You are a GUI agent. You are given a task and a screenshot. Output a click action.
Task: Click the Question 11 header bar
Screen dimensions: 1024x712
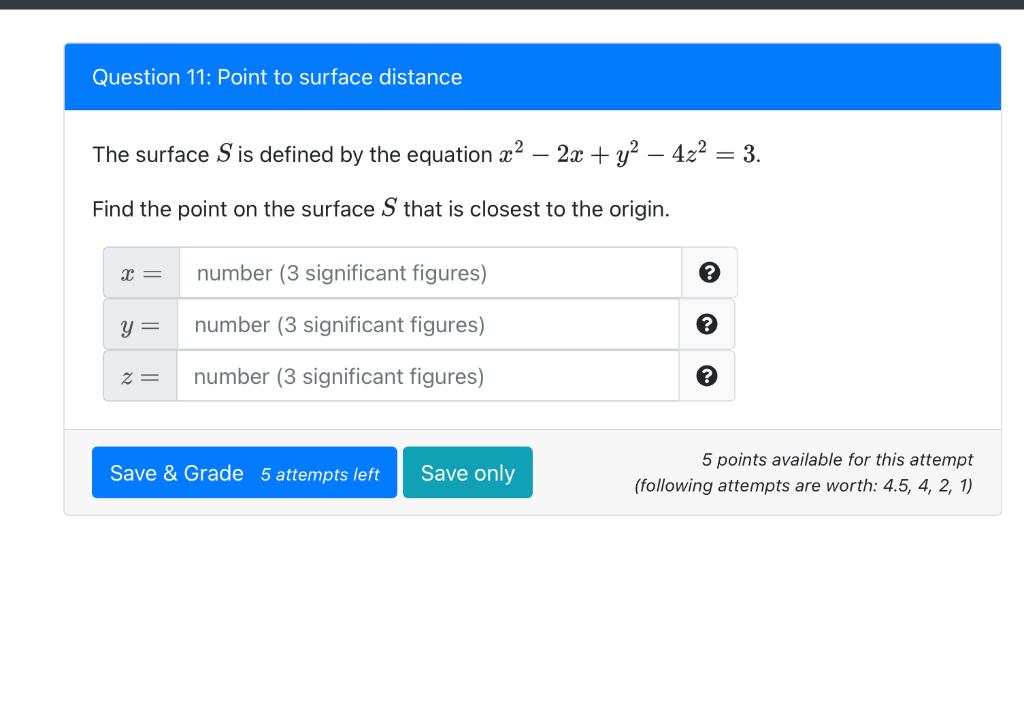click(x=532, y=76)
